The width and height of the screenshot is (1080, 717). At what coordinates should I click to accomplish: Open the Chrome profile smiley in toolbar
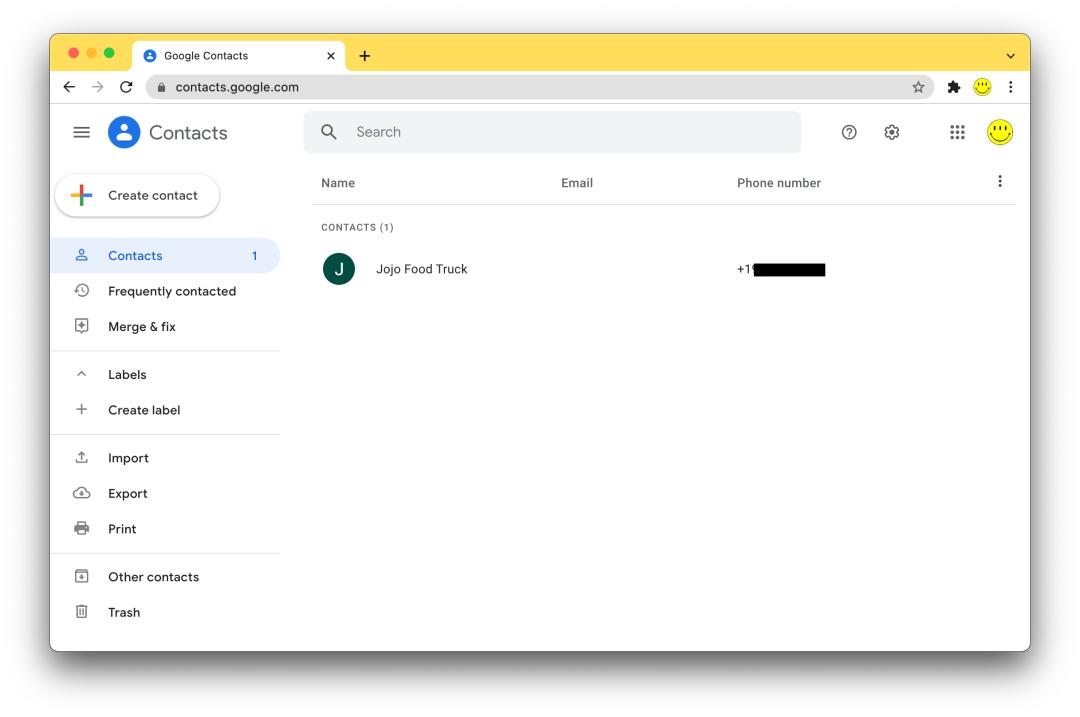coord(982,87)
